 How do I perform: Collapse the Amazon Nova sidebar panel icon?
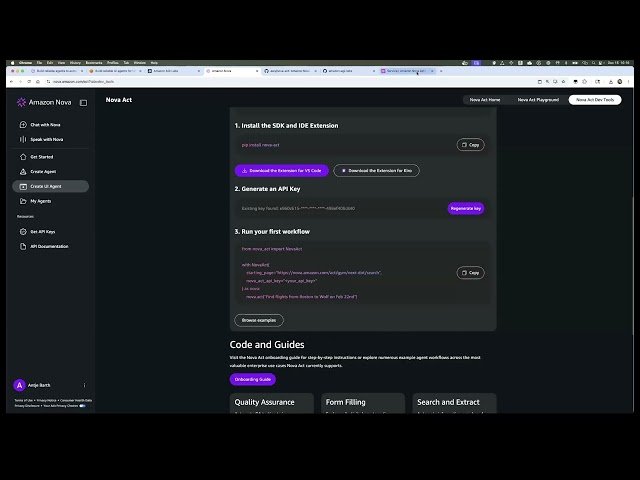point(83,103)
